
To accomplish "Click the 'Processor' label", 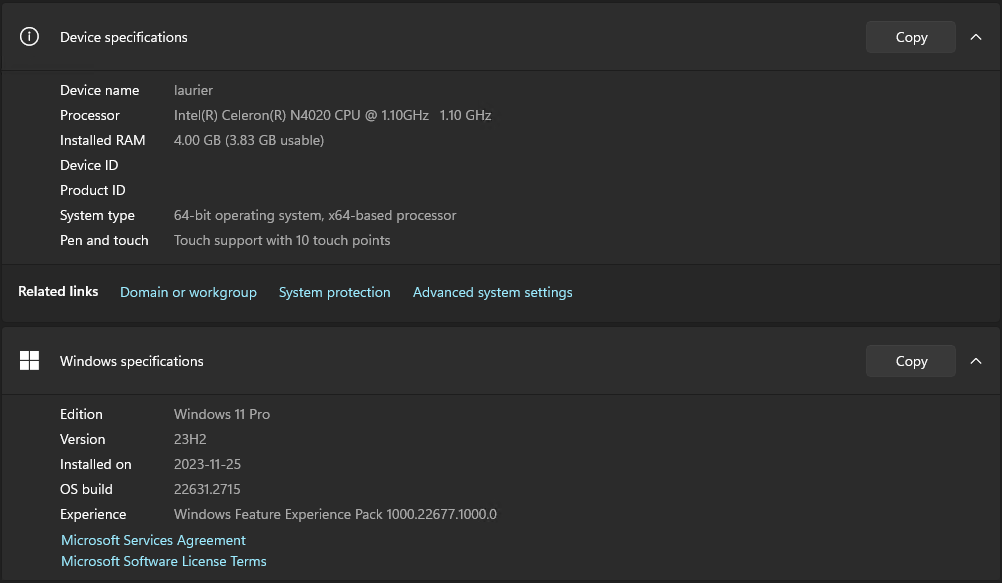I will [x=89, y=115].
